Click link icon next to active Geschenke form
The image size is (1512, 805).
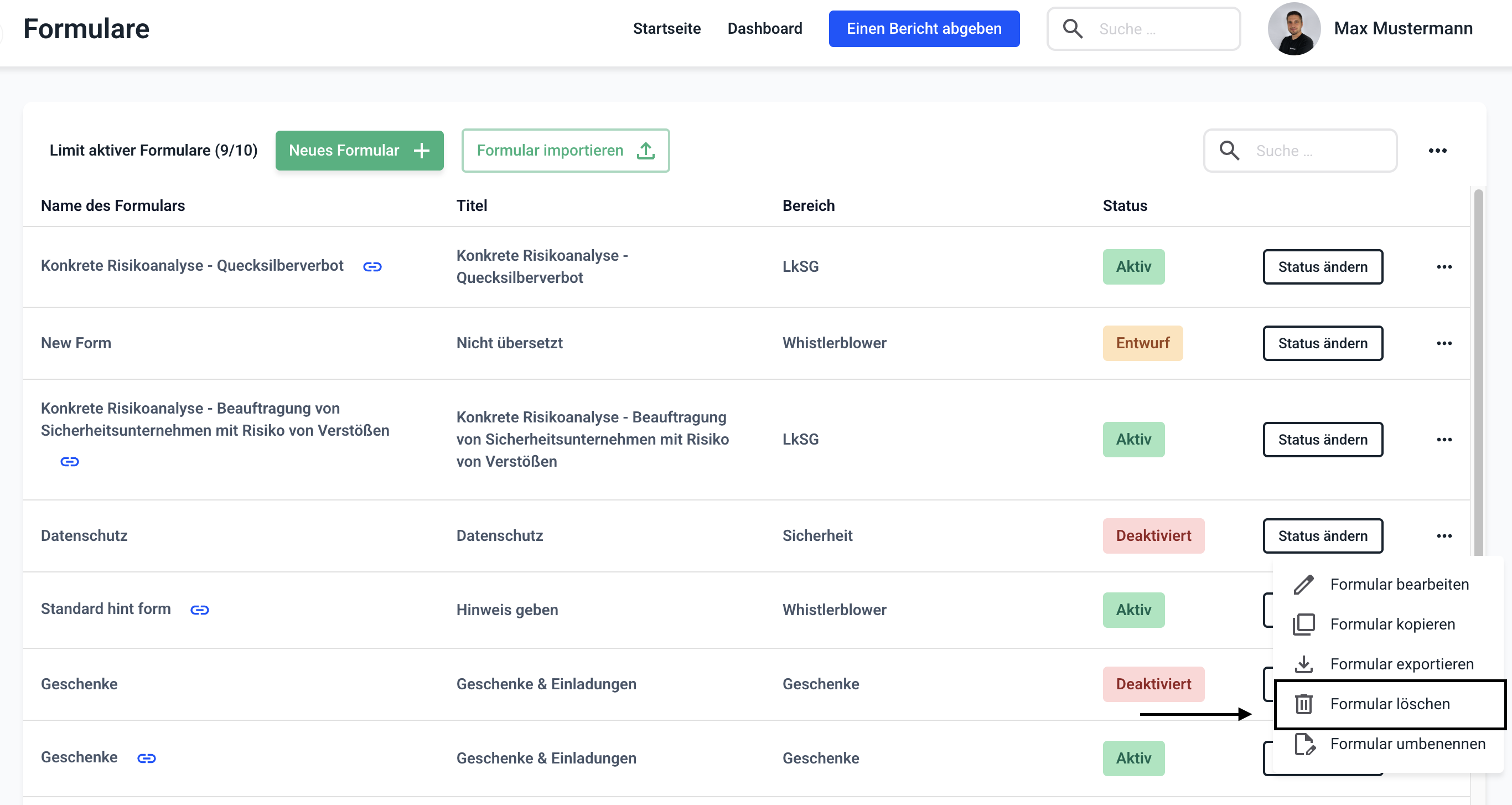click(146, 758)
